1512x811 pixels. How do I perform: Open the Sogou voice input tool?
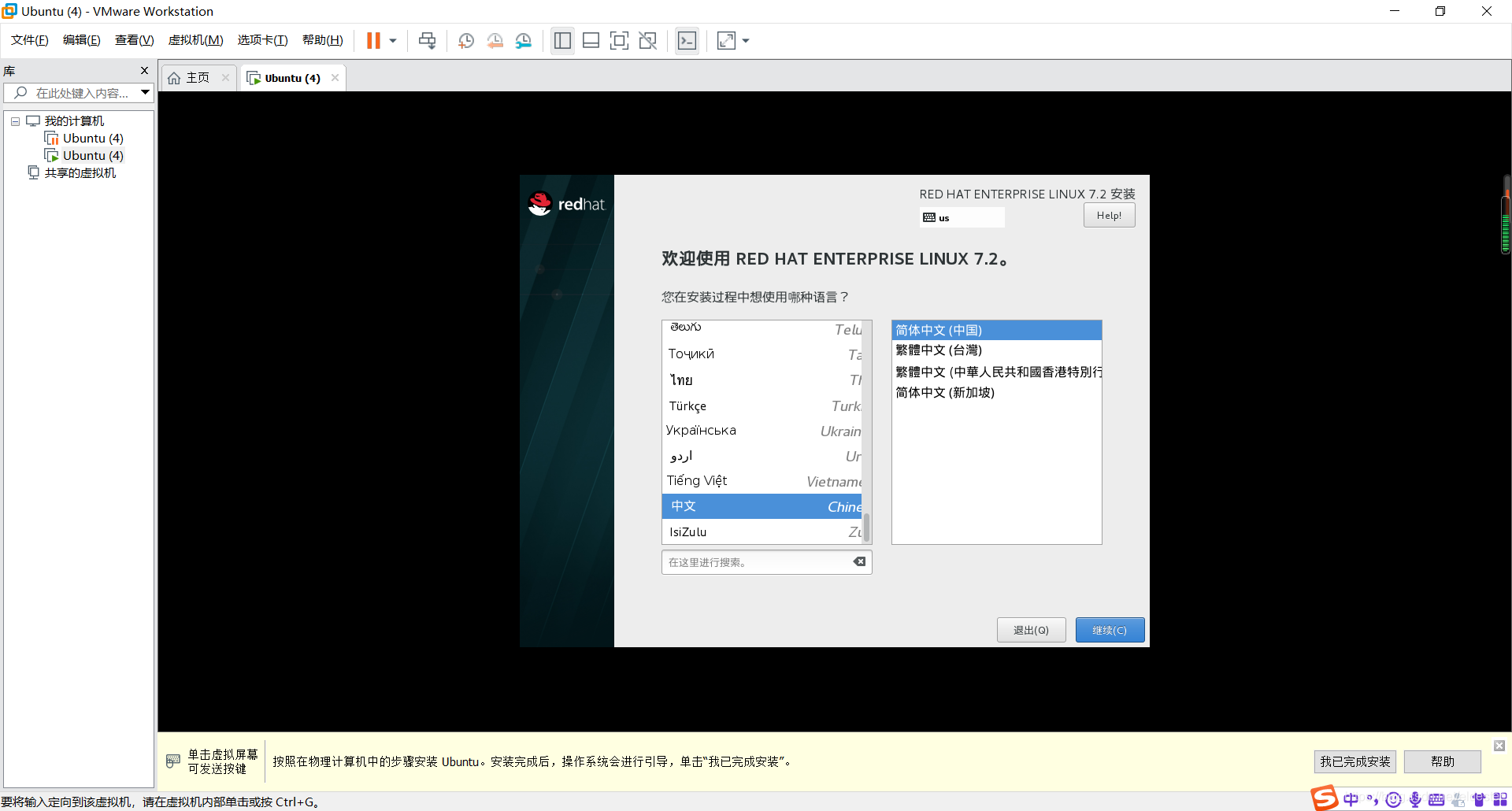click(x=1414, y=798)
